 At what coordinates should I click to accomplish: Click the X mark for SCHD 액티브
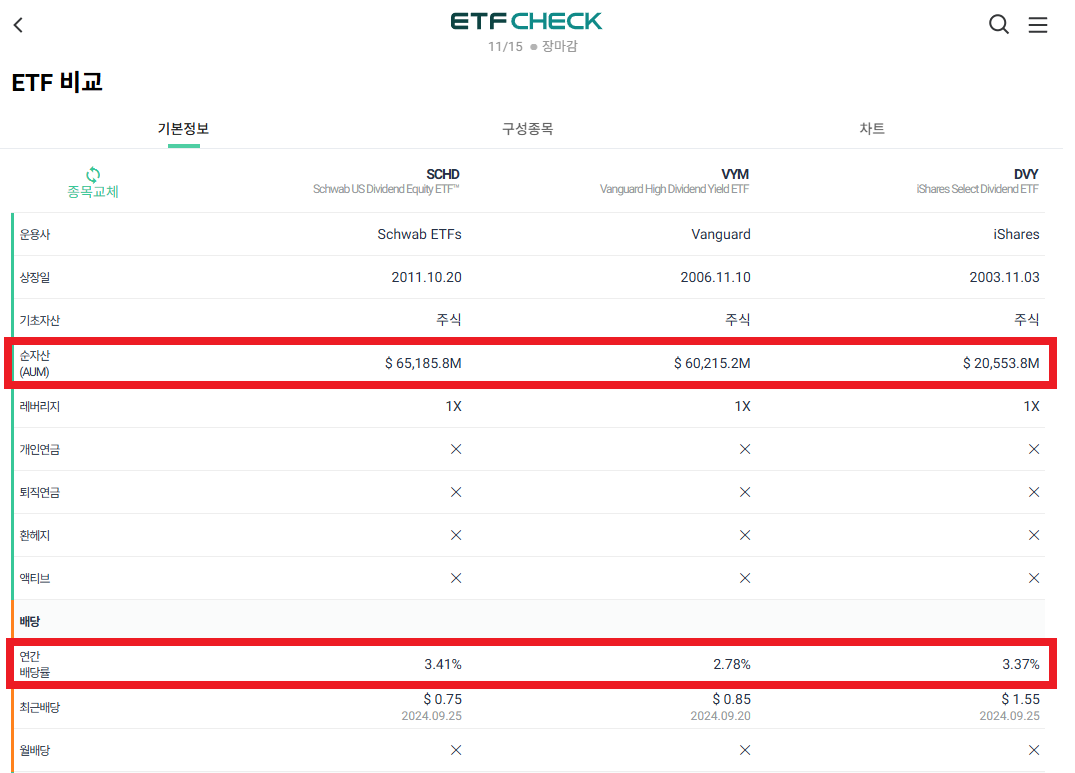(x=456, y=578)
